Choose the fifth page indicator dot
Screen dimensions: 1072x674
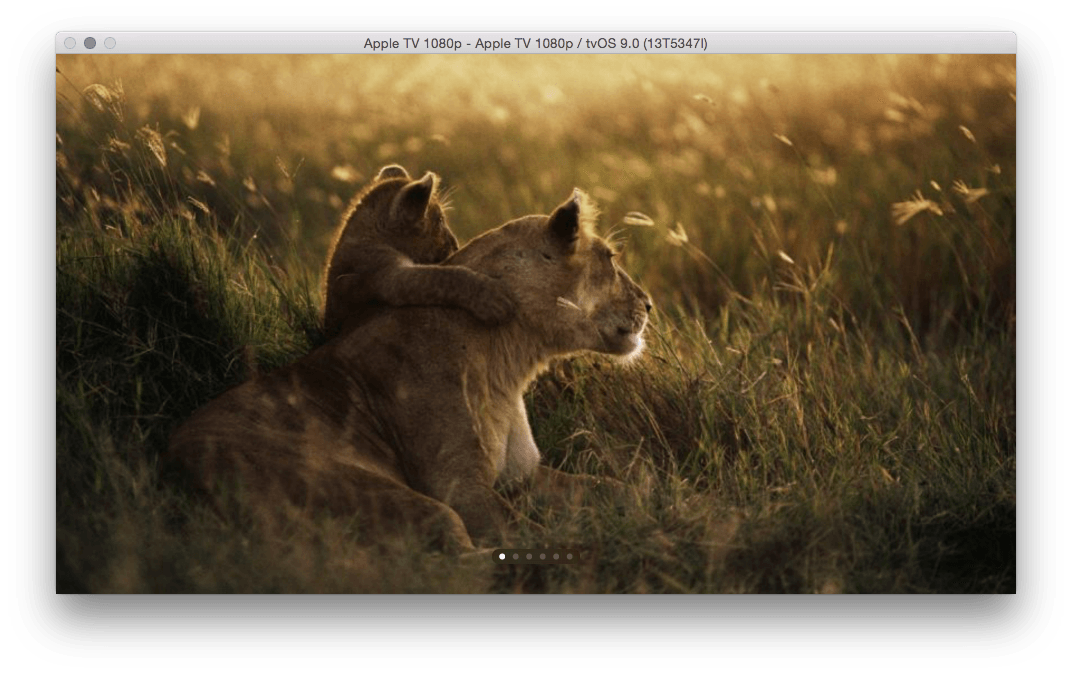(556, 556)
